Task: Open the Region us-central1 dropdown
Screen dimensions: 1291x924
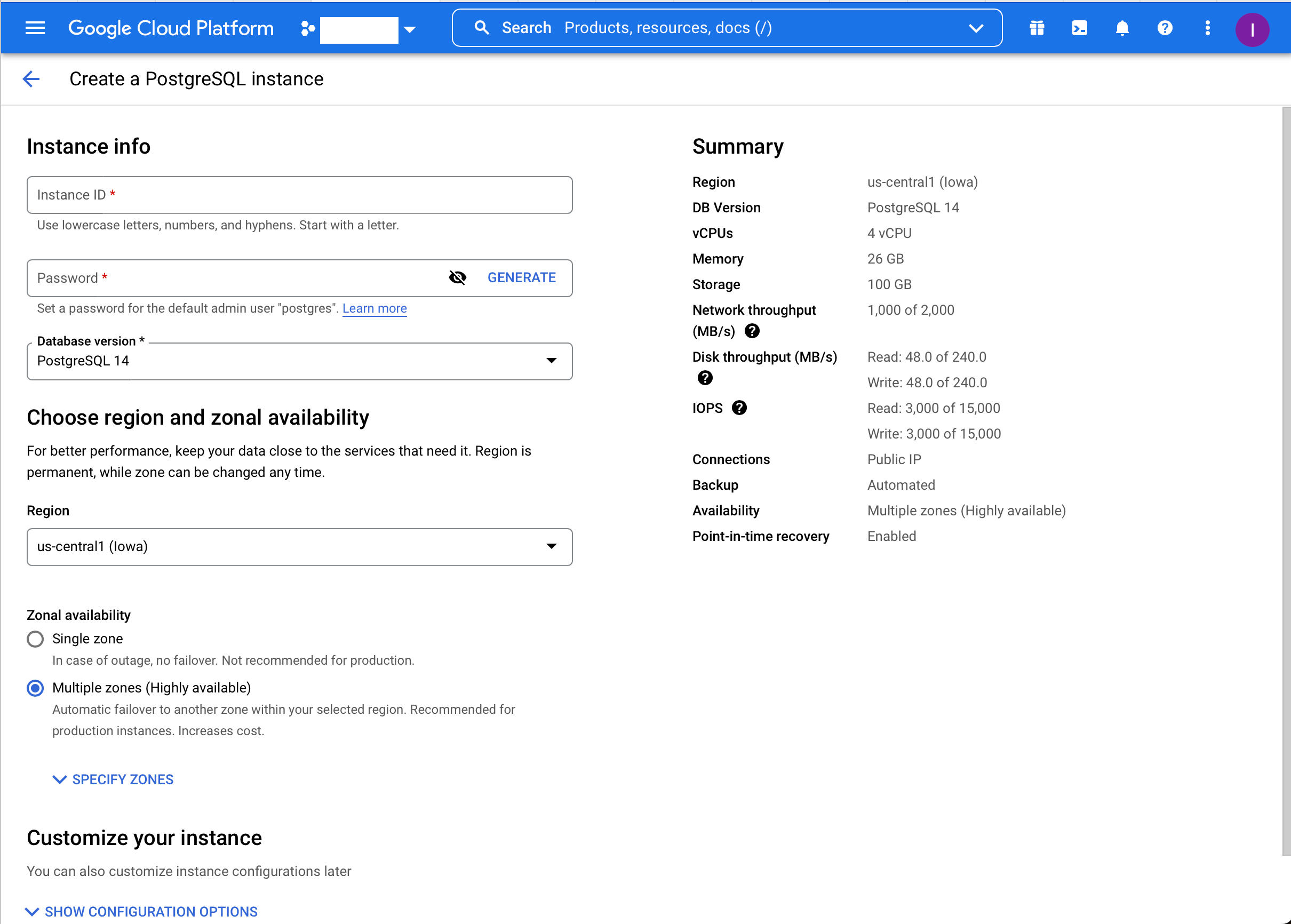Action: (x=299, y=547)
